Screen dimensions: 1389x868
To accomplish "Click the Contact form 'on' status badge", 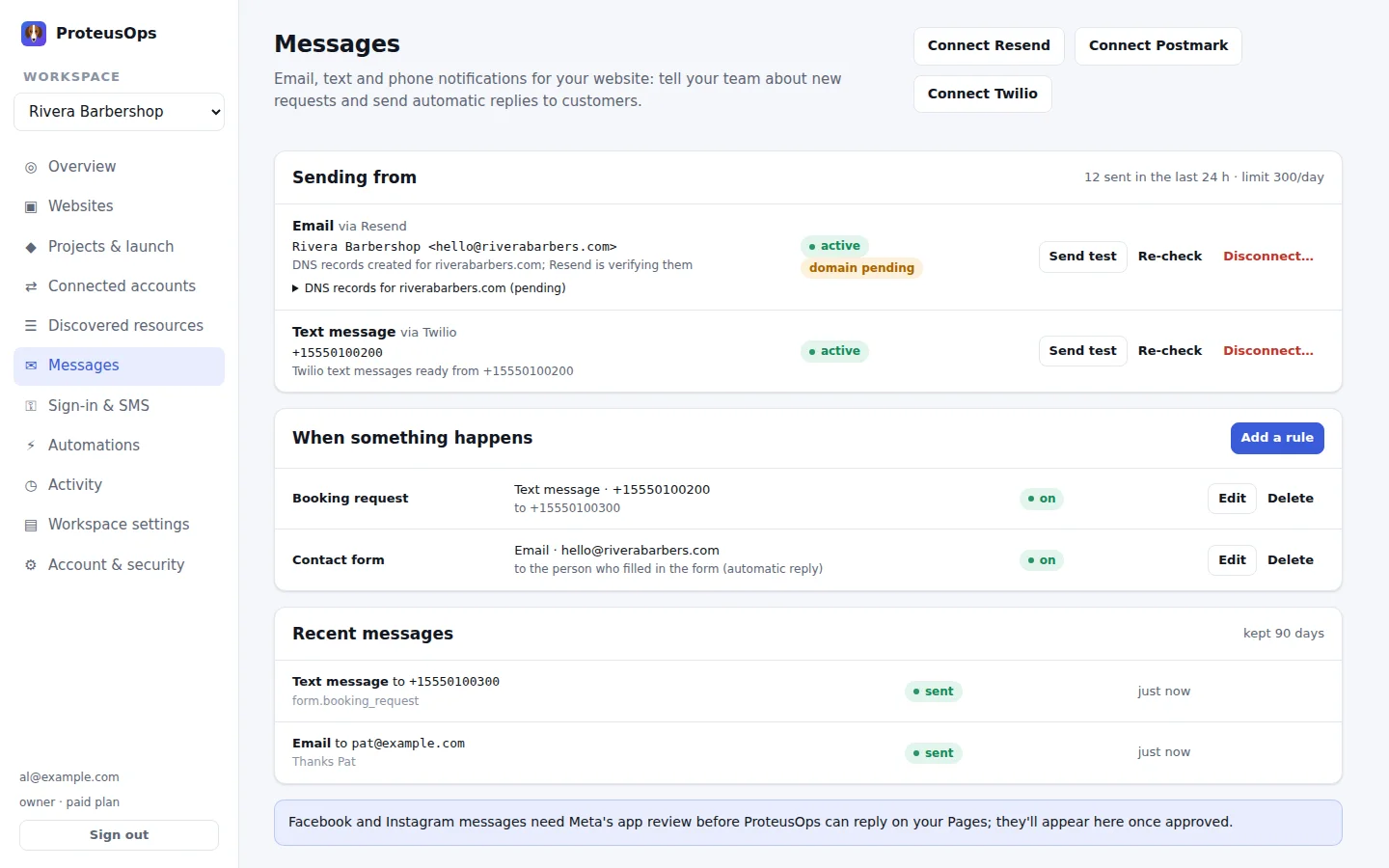I will pyautogui.click(x=1042, y=560).
